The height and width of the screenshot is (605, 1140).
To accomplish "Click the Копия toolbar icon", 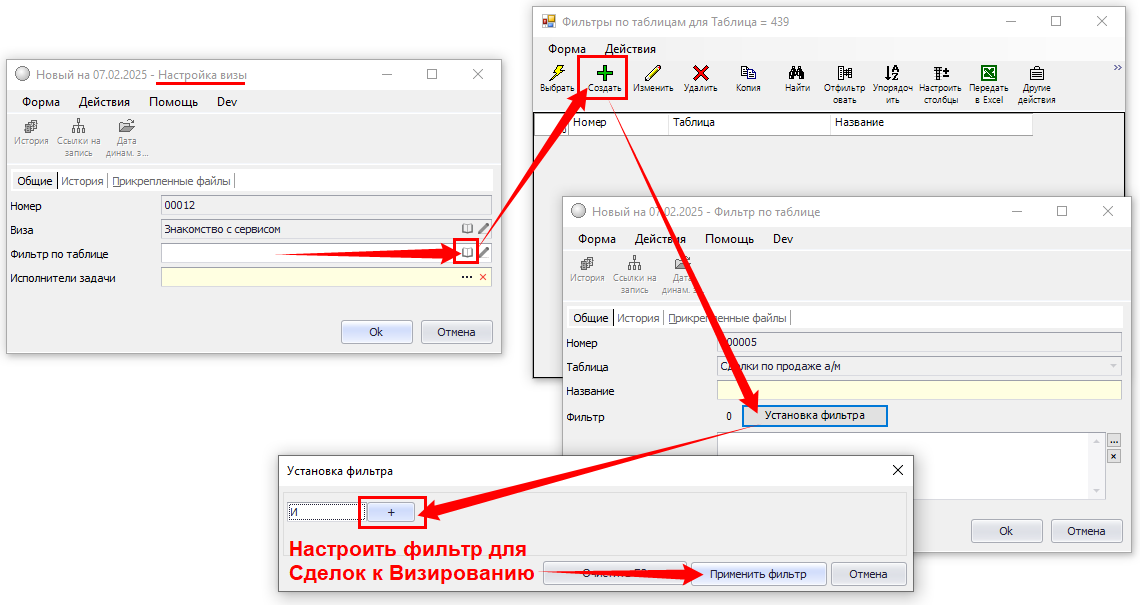I will pyautogui.click(x=748, y=75).
